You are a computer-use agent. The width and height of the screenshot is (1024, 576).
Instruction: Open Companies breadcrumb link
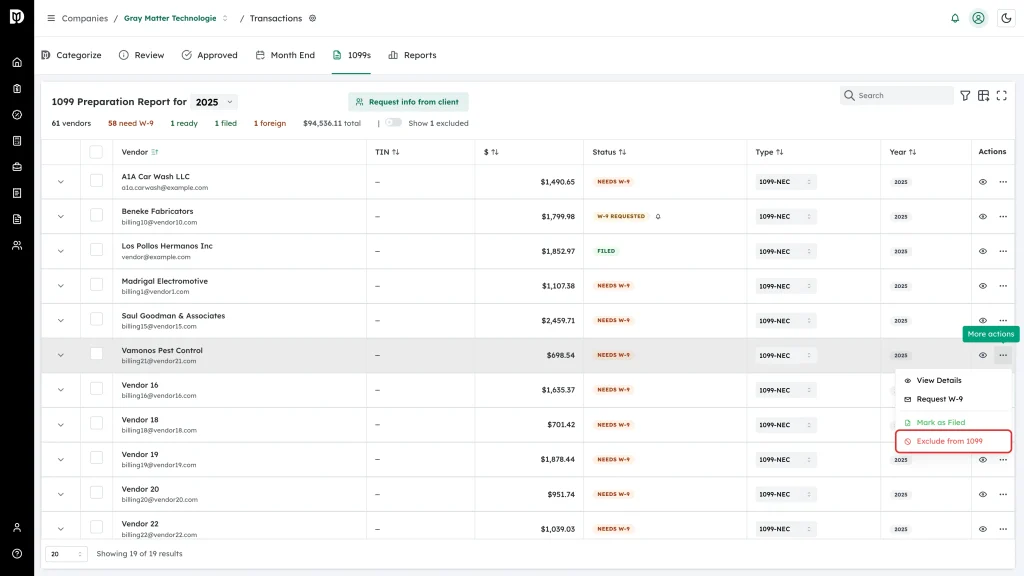(85, 18)
